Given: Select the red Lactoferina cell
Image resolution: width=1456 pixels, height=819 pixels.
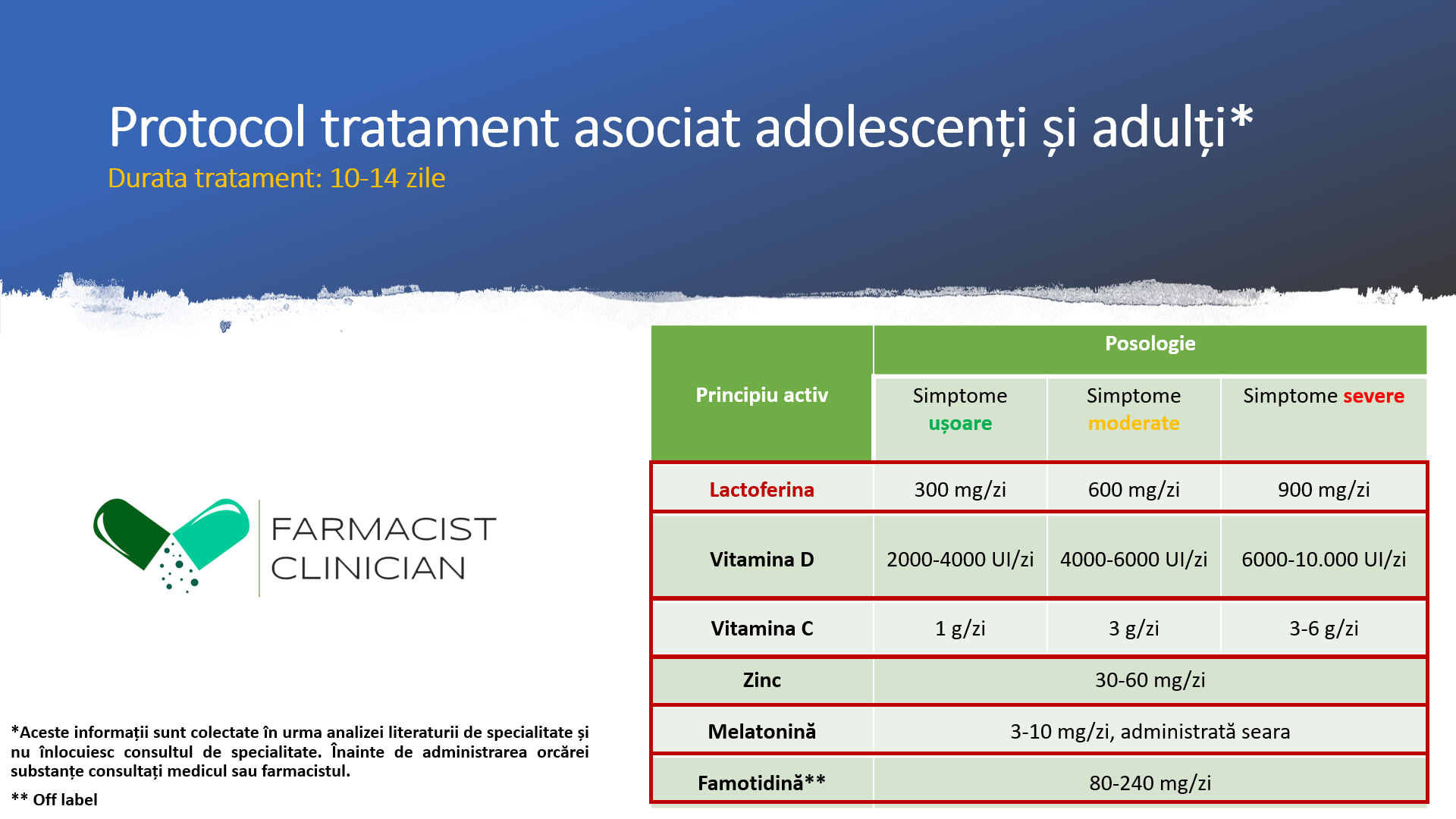Looking at the screenshot, I should click(761, 490).
